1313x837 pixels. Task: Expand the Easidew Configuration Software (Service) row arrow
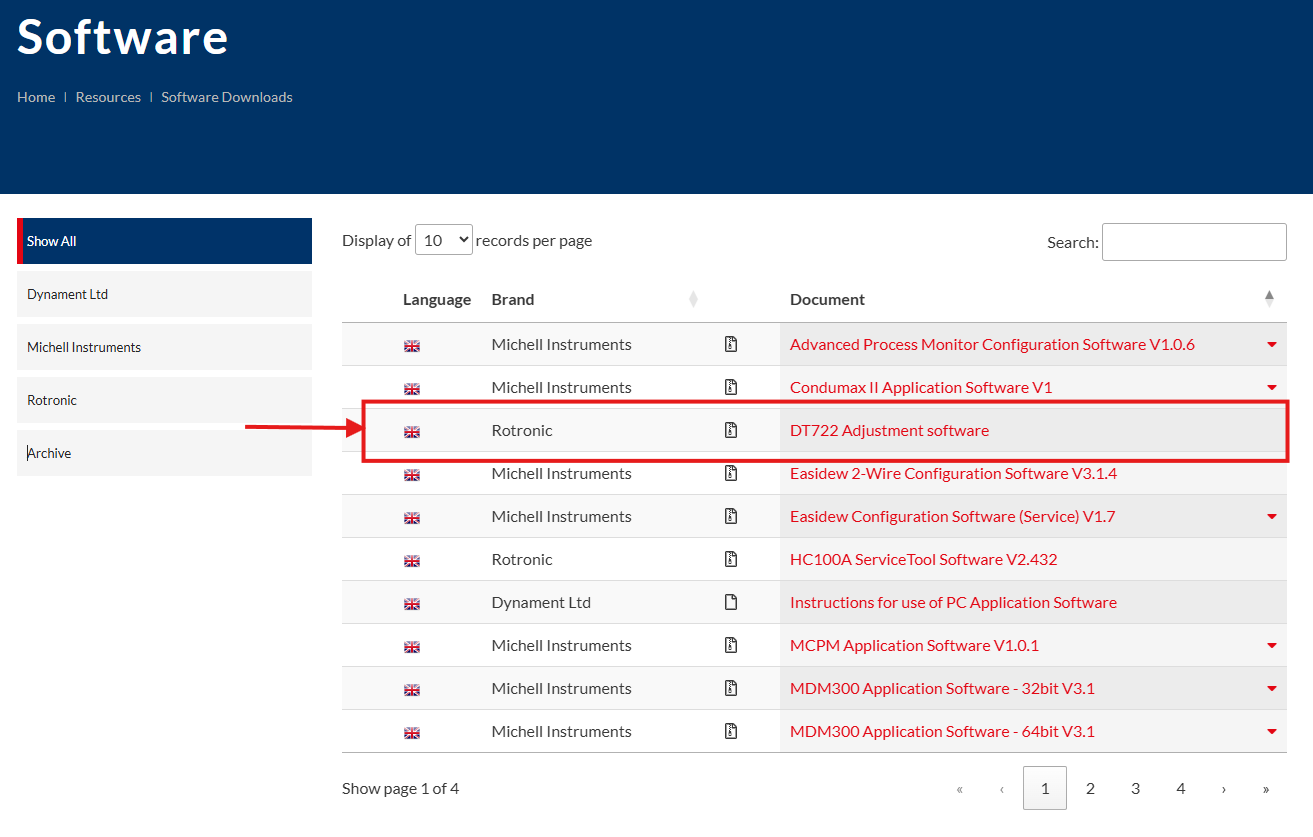click(1272, 517)
